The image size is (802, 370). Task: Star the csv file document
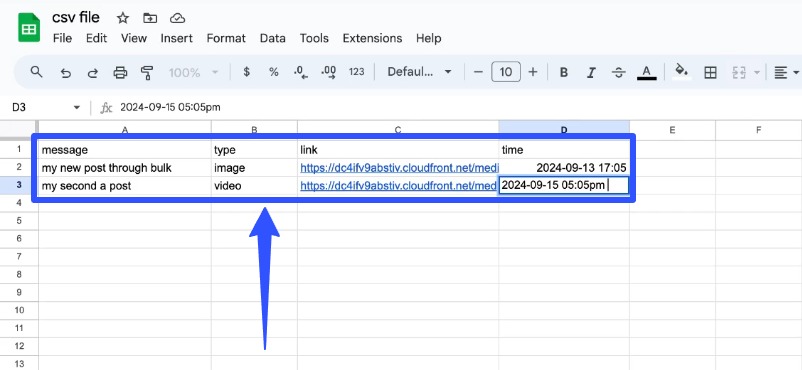[x=123, y=18]
